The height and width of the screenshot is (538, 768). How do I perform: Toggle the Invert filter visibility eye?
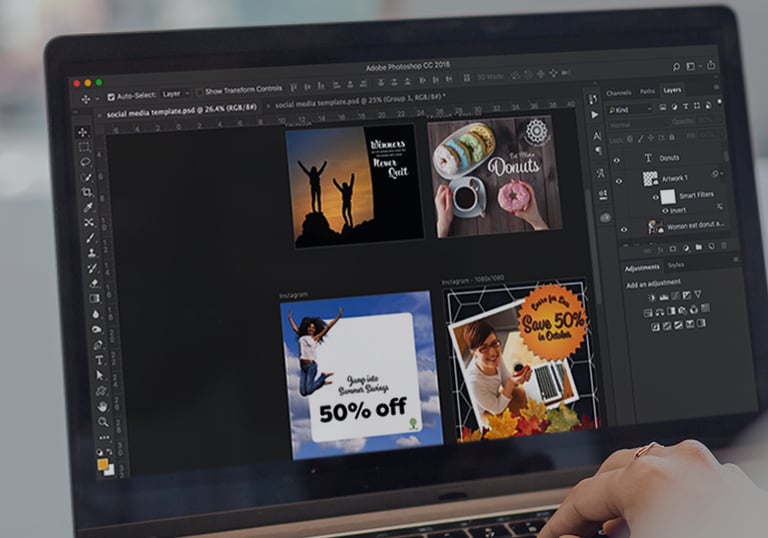point(665,211)
